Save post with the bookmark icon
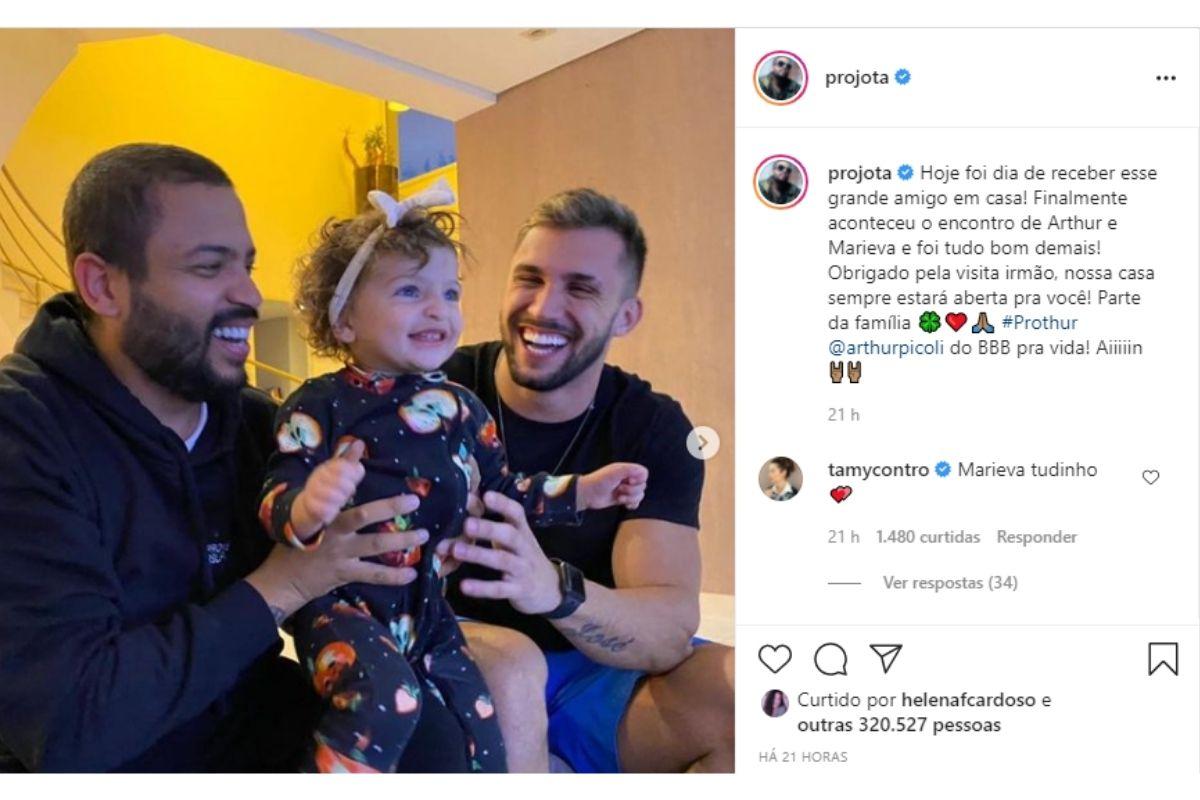Viewport: 1200px width, 800px height. 1163,659
